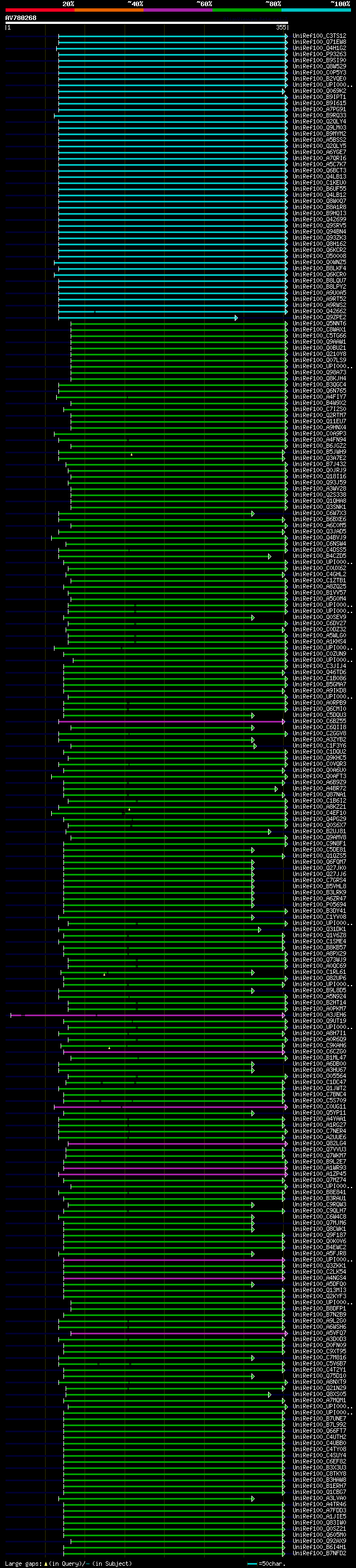This screenshot has height=1568, width=356.
Task: Open hit UniRef100_C7M816
Action: pos(319,1357)
